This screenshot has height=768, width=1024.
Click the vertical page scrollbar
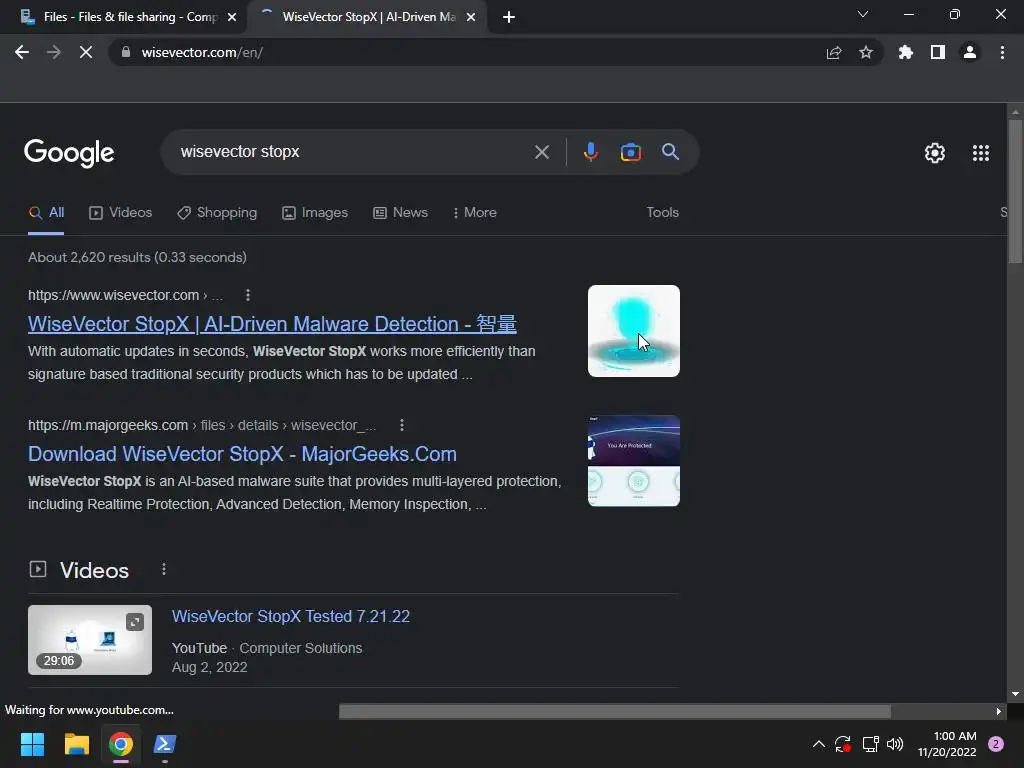coord(1015,192)
